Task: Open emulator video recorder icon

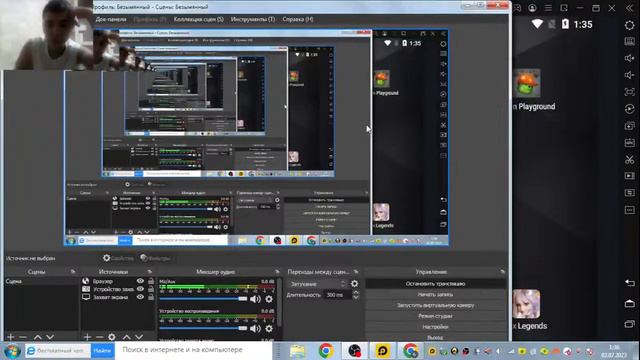Action: tap(629, 176)
